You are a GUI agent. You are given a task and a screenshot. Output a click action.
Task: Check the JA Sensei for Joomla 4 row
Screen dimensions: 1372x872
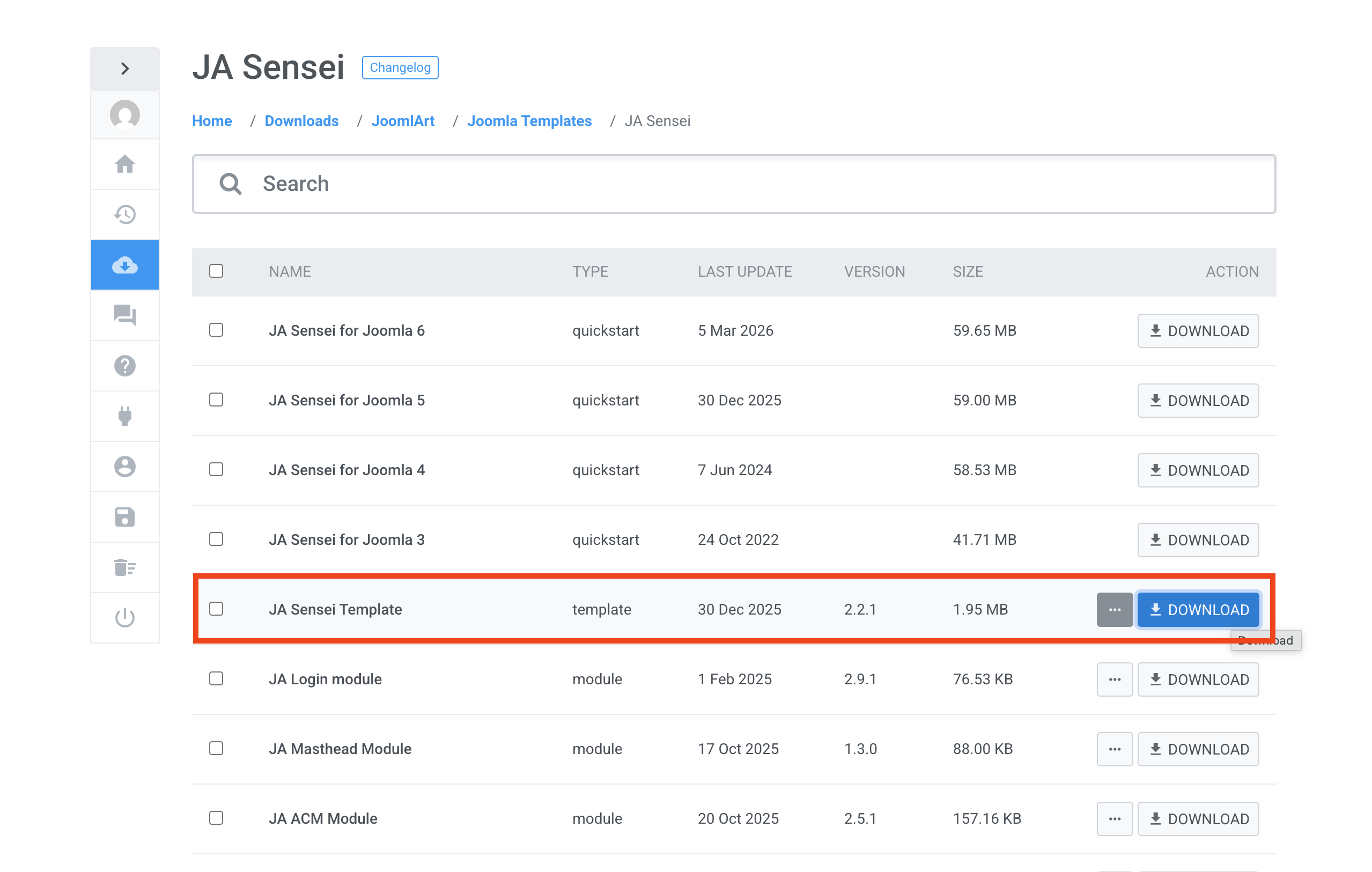pyautogui.click(x=216, y=469)
